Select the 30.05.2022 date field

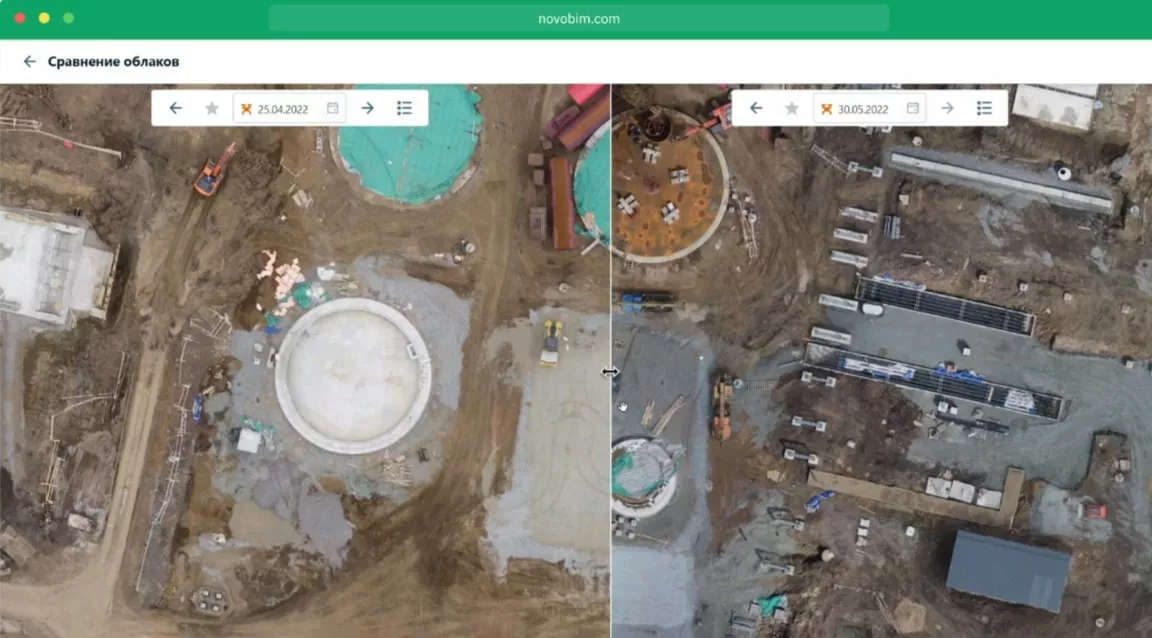[863, 109]
